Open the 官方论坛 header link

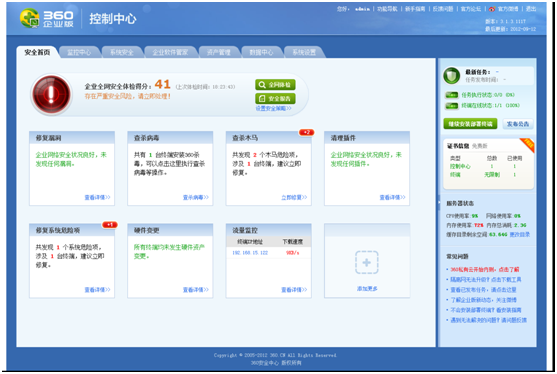(x=471, y=9)
